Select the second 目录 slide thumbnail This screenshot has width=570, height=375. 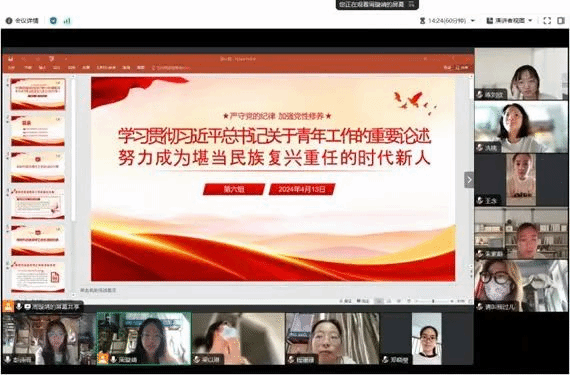pyautogui.click(x=38, y=130)
